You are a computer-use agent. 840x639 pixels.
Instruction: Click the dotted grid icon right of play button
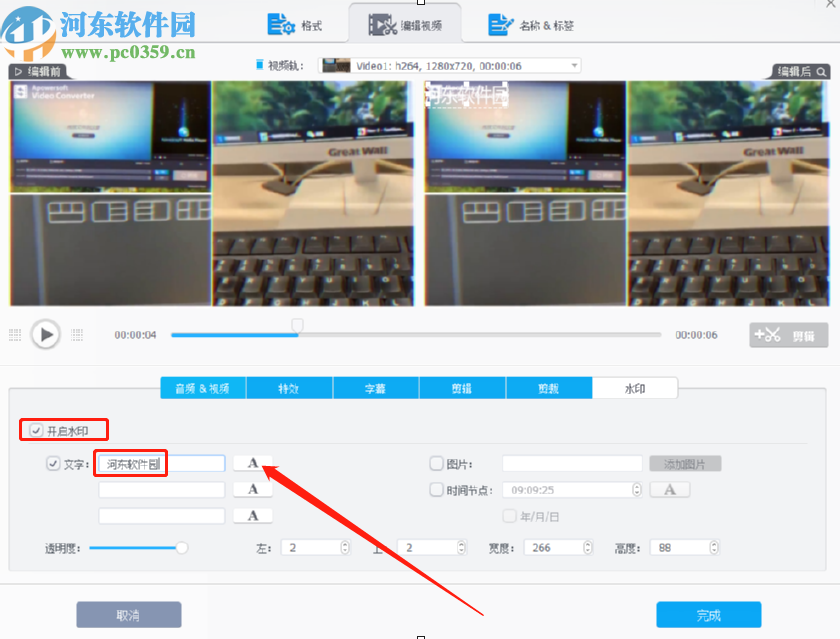[77, 335]
